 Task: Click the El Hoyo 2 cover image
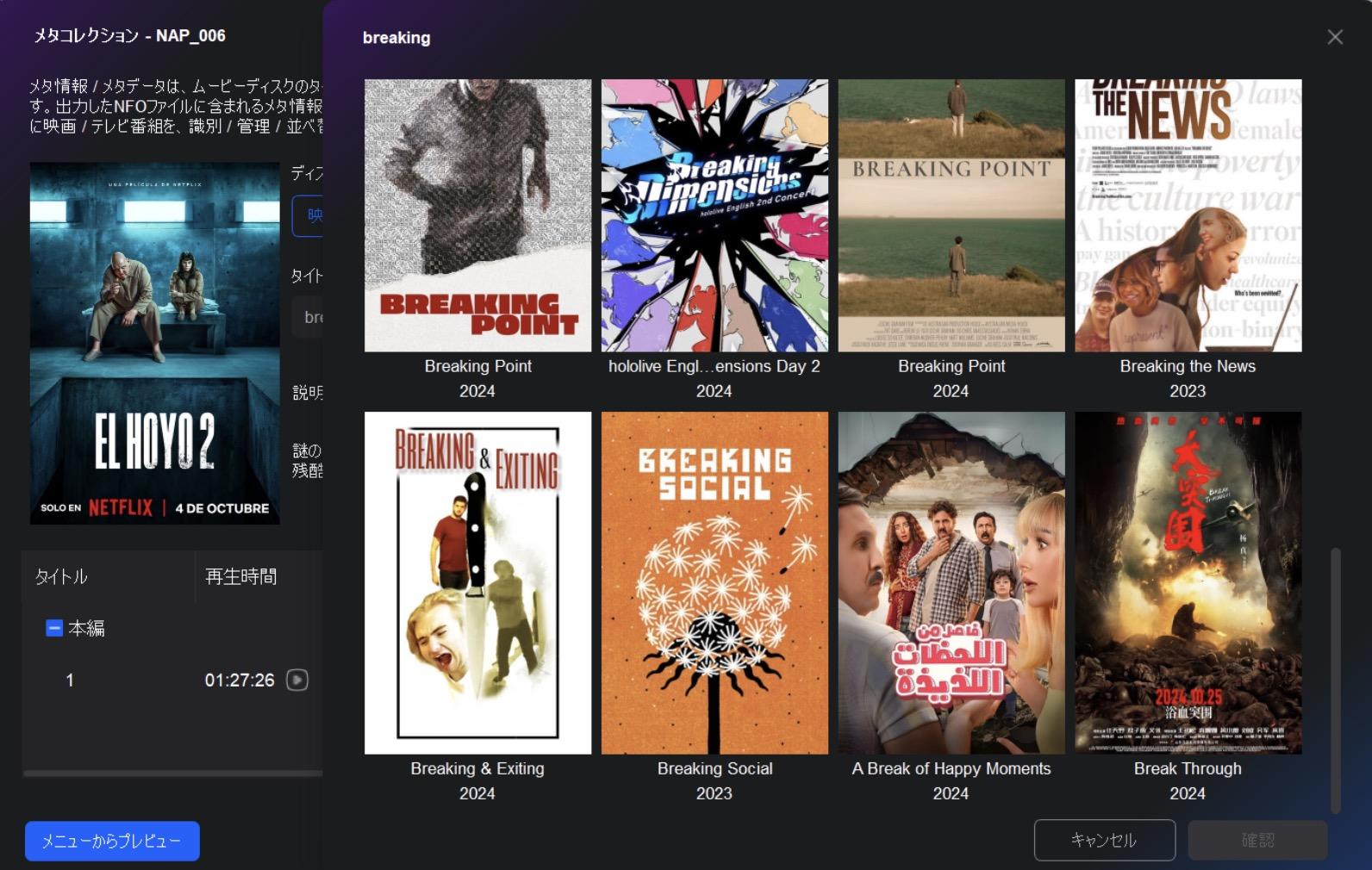coord(155,343)
